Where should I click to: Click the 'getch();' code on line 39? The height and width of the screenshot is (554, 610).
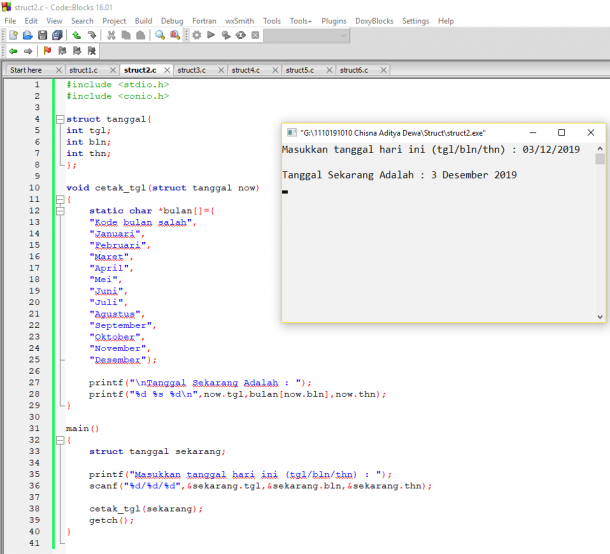[x=111, y=521]
